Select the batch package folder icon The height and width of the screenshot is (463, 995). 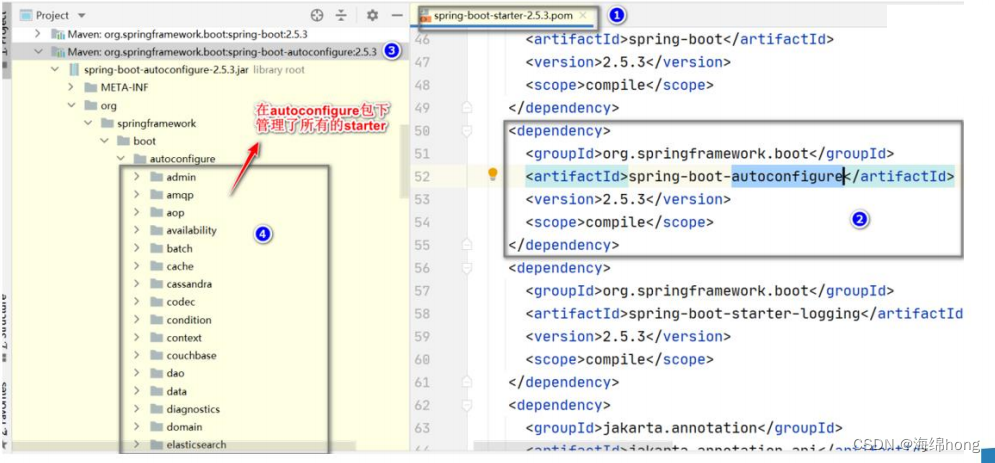(x=157, y=249)
